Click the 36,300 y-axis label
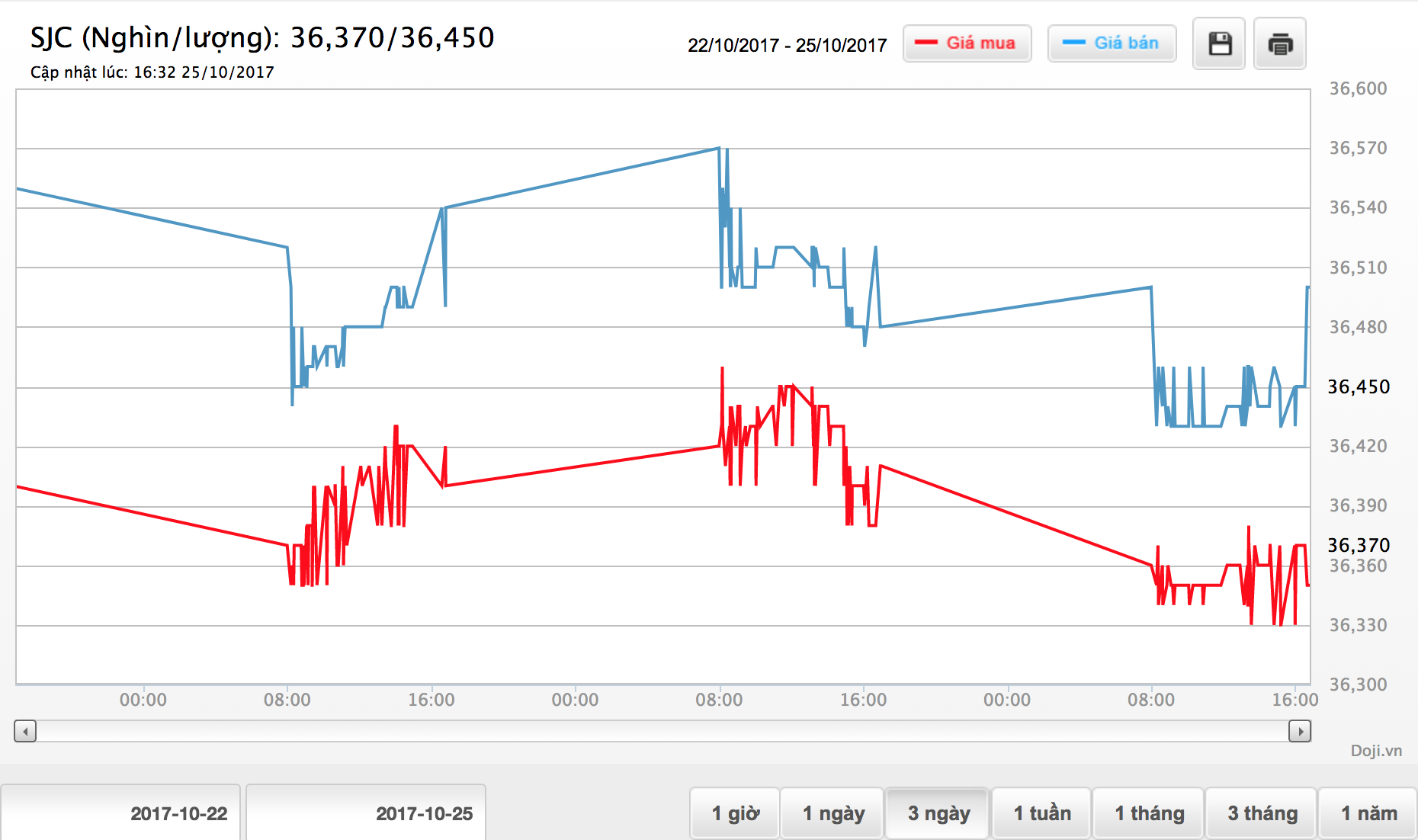This screenshot has height=840, width=1418. (1358, 685)
